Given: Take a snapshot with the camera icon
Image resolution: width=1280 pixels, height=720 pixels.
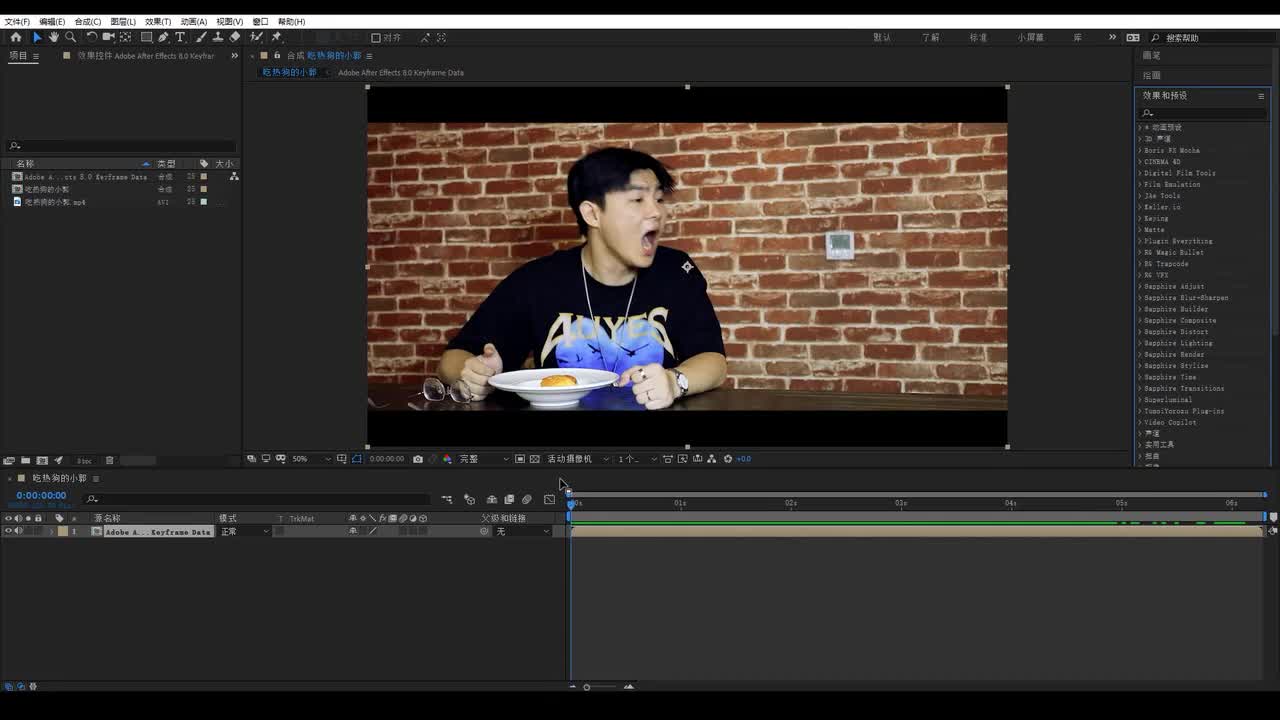Looking at the screenshot, I should click(418, 459).
